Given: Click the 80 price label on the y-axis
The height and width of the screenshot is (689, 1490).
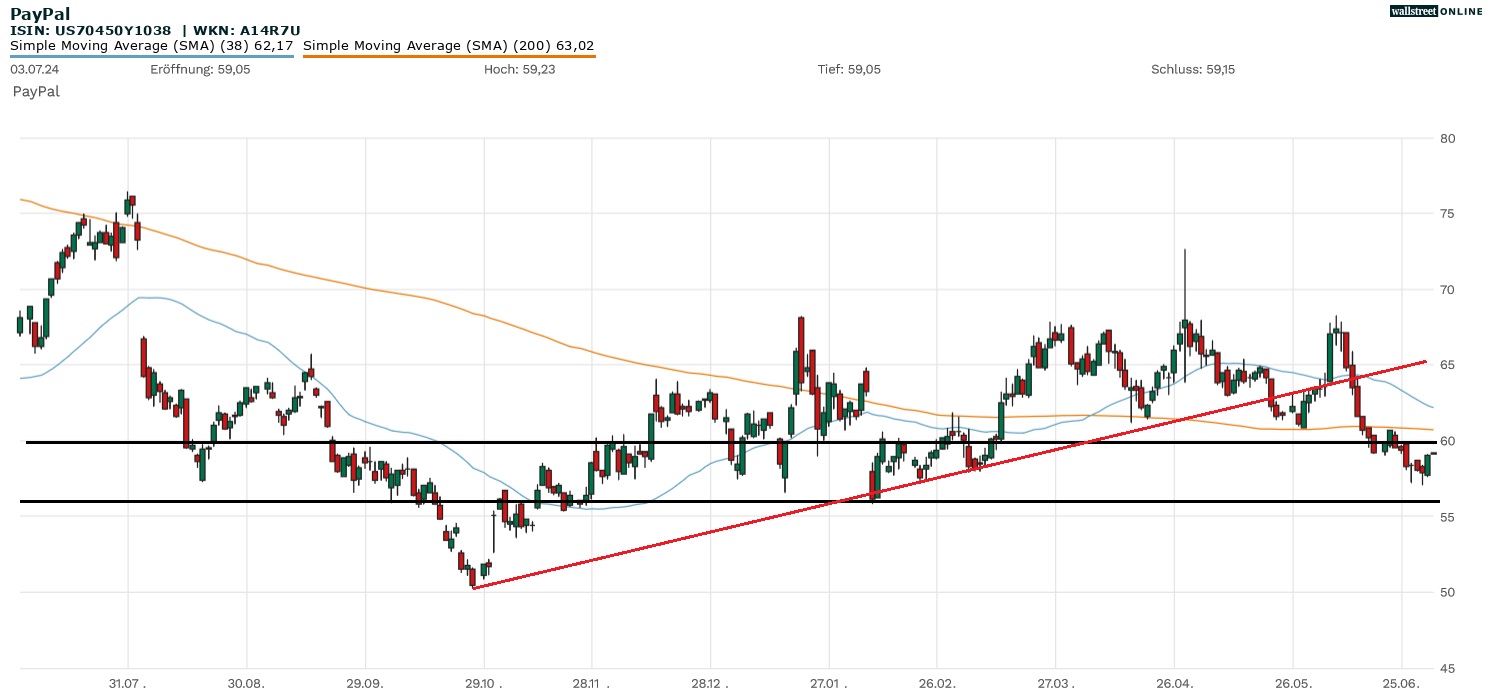Looking at the screenshot, I should click(x=1446, y=138).
